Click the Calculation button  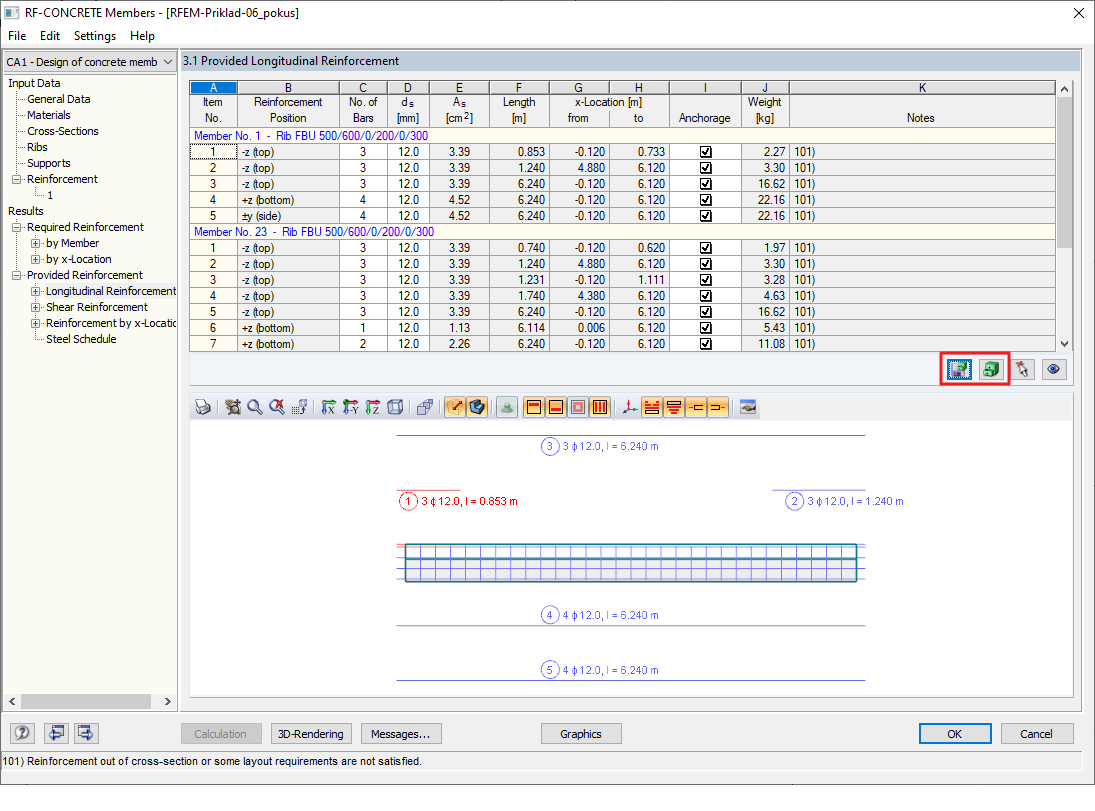[x=221, y=734]
